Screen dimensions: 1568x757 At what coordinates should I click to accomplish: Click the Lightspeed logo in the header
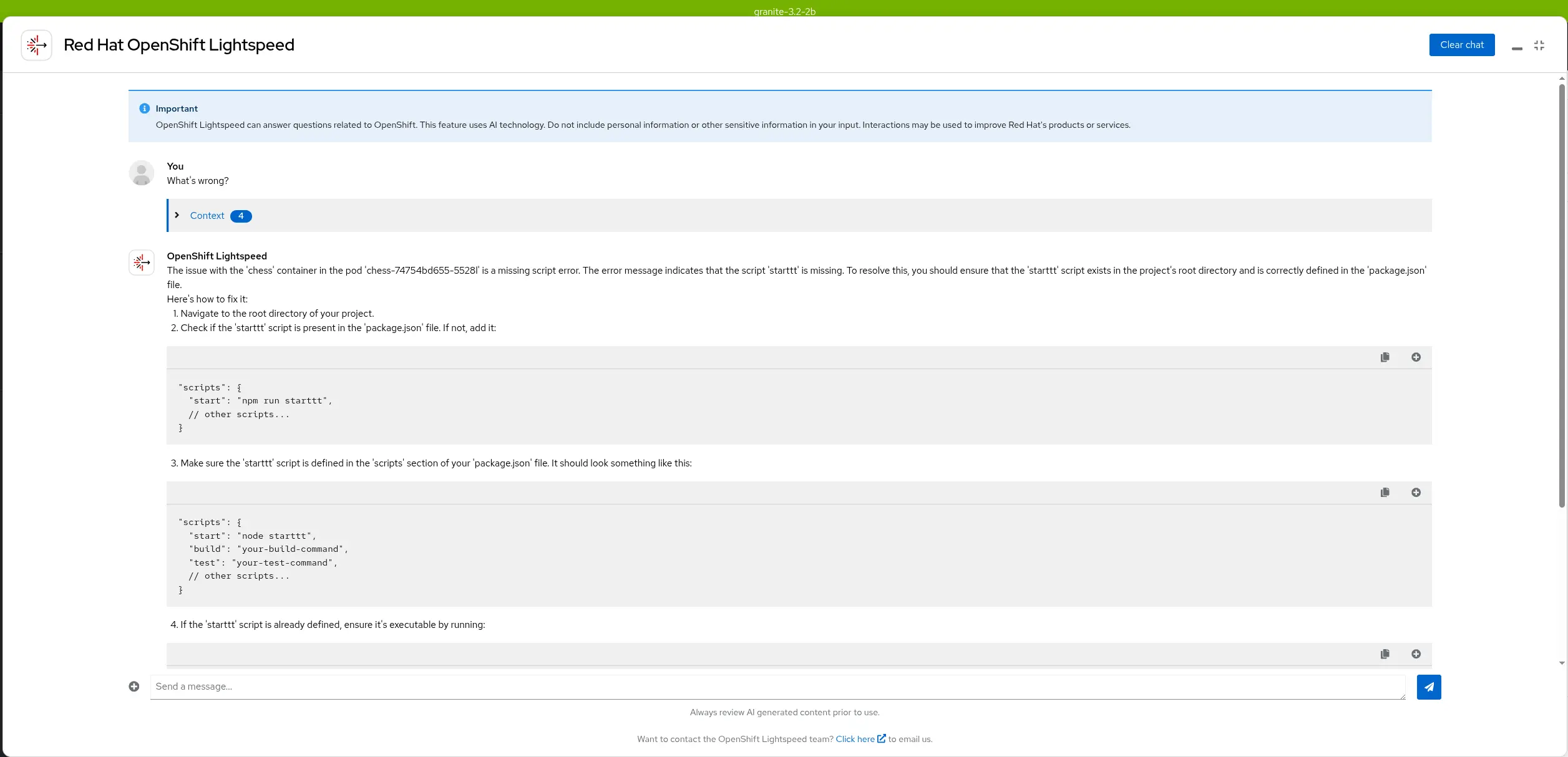(x=37, y=45)
